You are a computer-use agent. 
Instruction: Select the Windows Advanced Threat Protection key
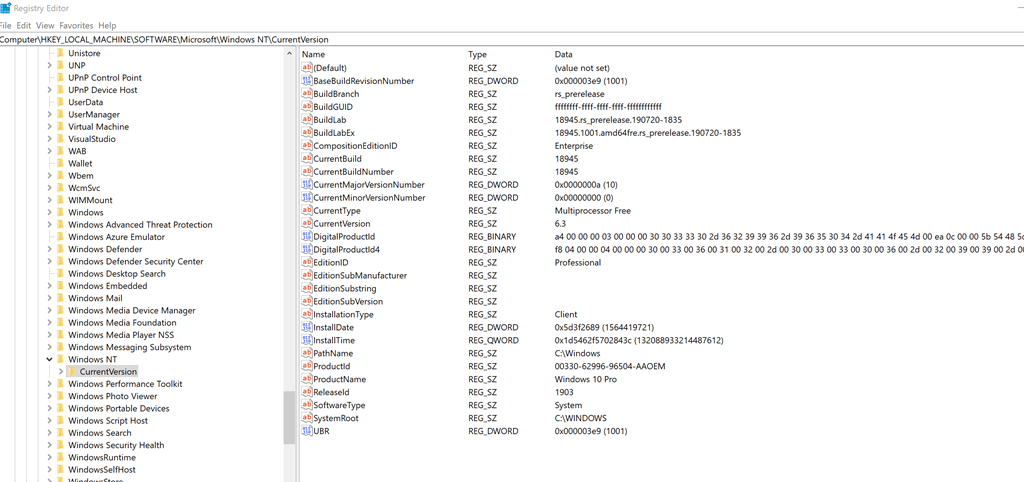click(x=140, y=225)
